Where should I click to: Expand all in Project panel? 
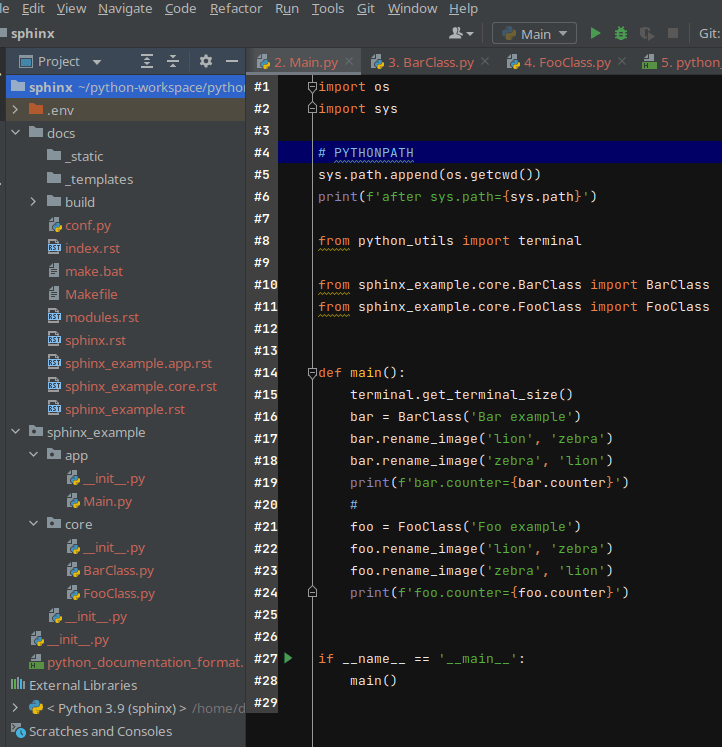[147, 61]
